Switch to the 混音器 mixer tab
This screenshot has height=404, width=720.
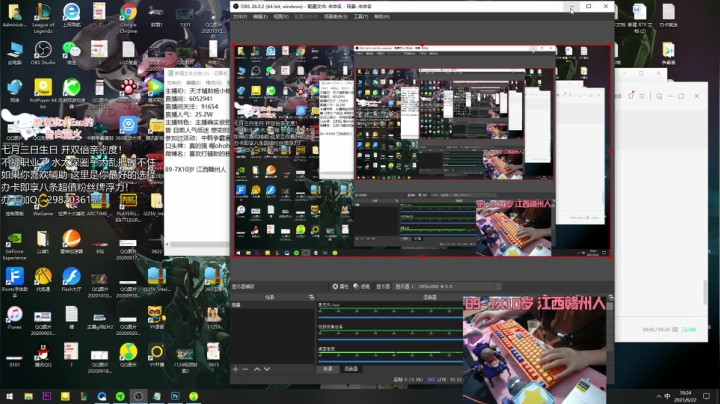point(351,369)
